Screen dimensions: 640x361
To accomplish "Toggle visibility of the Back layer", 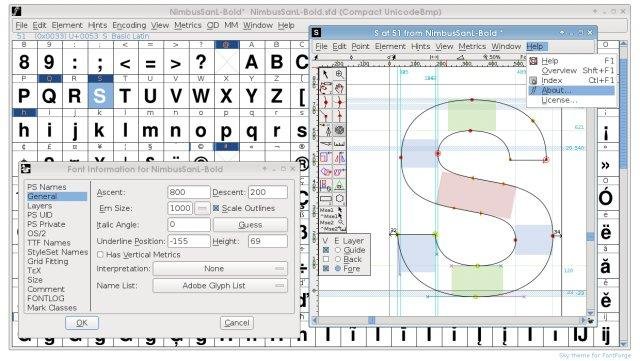I will tap(326, 259).
